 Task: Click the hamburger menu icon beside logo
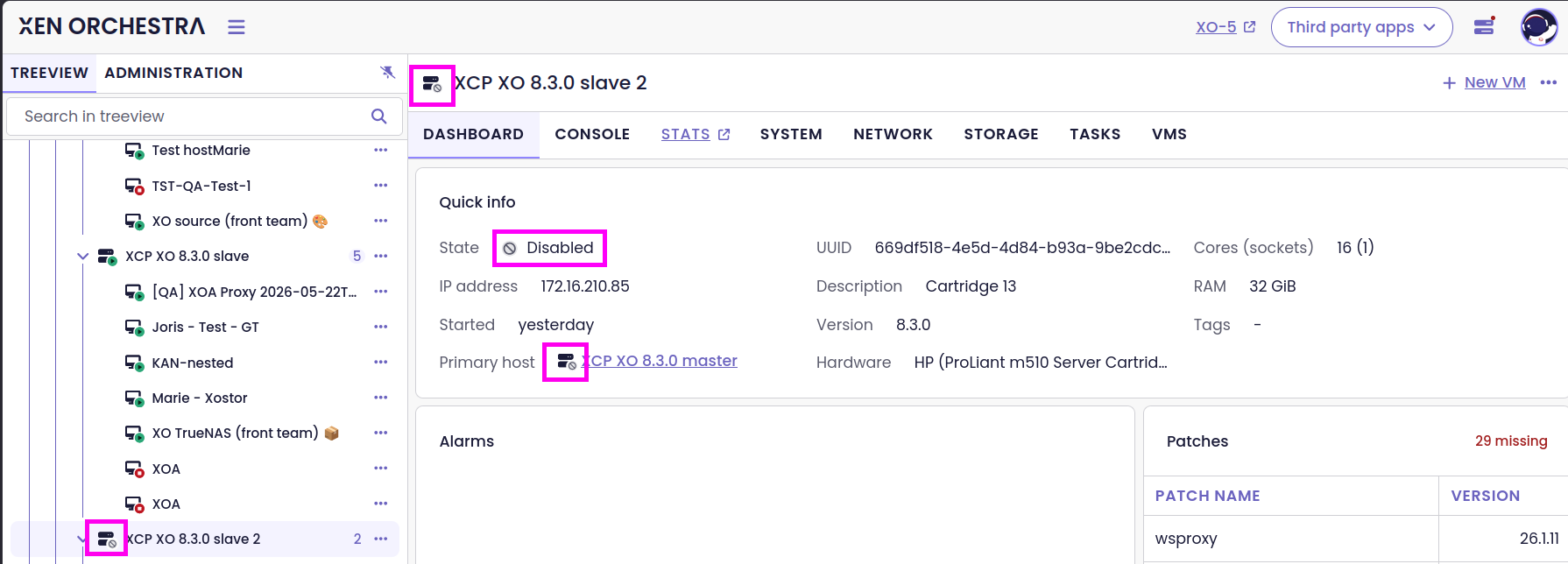(x=237, y=27)
